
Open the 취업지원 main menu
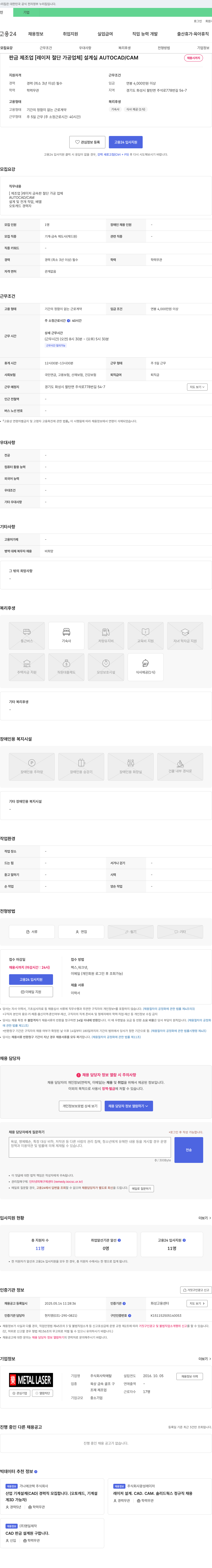(71, 34)
